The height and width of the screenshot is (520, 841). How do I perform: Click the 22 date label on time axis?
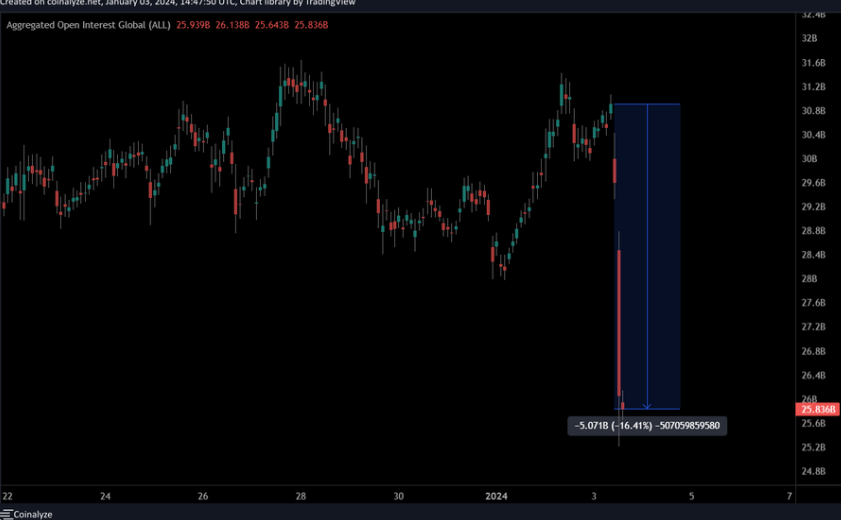[8, 496]
